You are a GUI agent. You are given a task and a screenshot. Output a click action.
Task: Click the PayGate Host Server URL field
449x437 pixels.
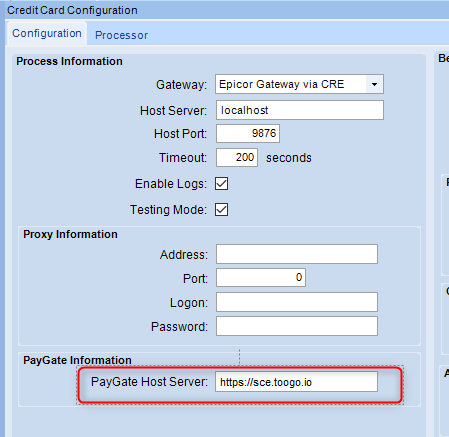296,382
